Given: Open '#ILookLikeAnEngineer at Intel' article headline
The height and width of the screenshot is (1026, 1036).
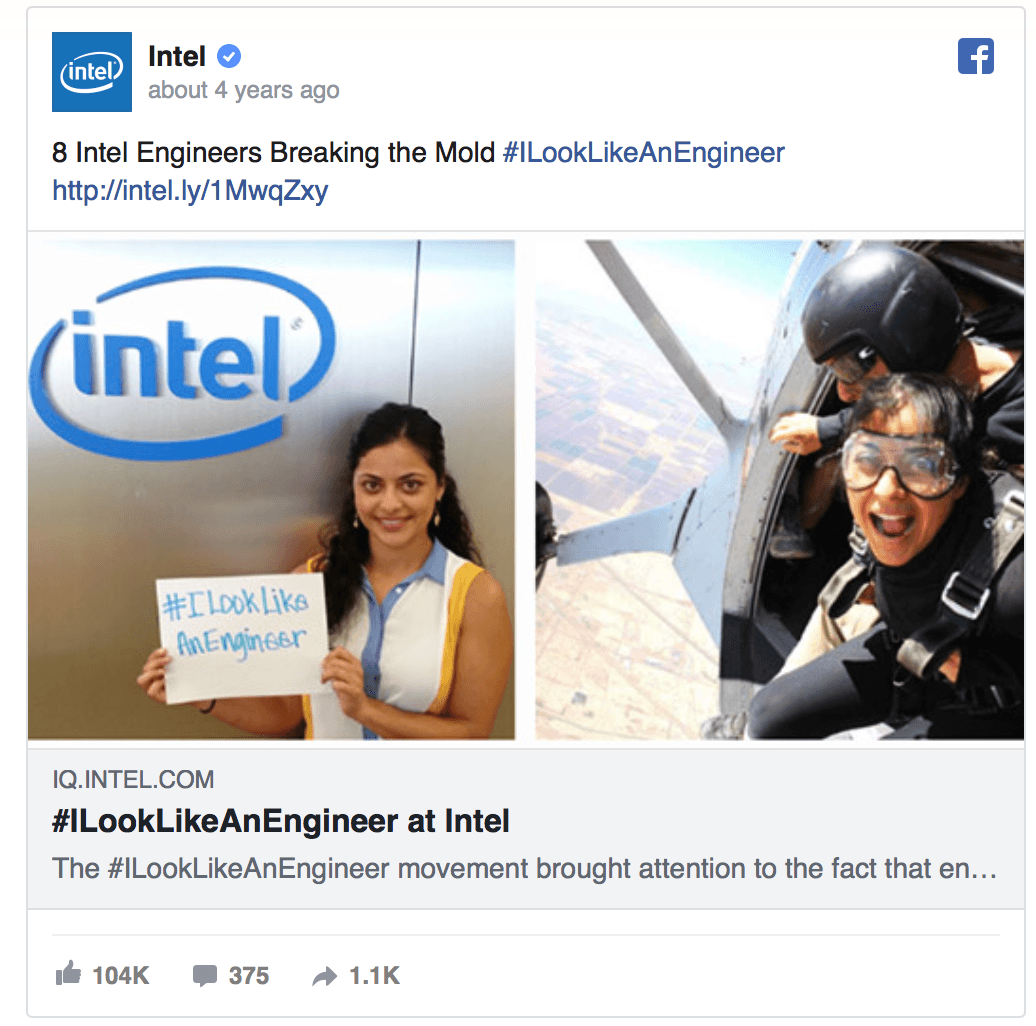Looking at the screenshot, I should click(x=281, y=821).
